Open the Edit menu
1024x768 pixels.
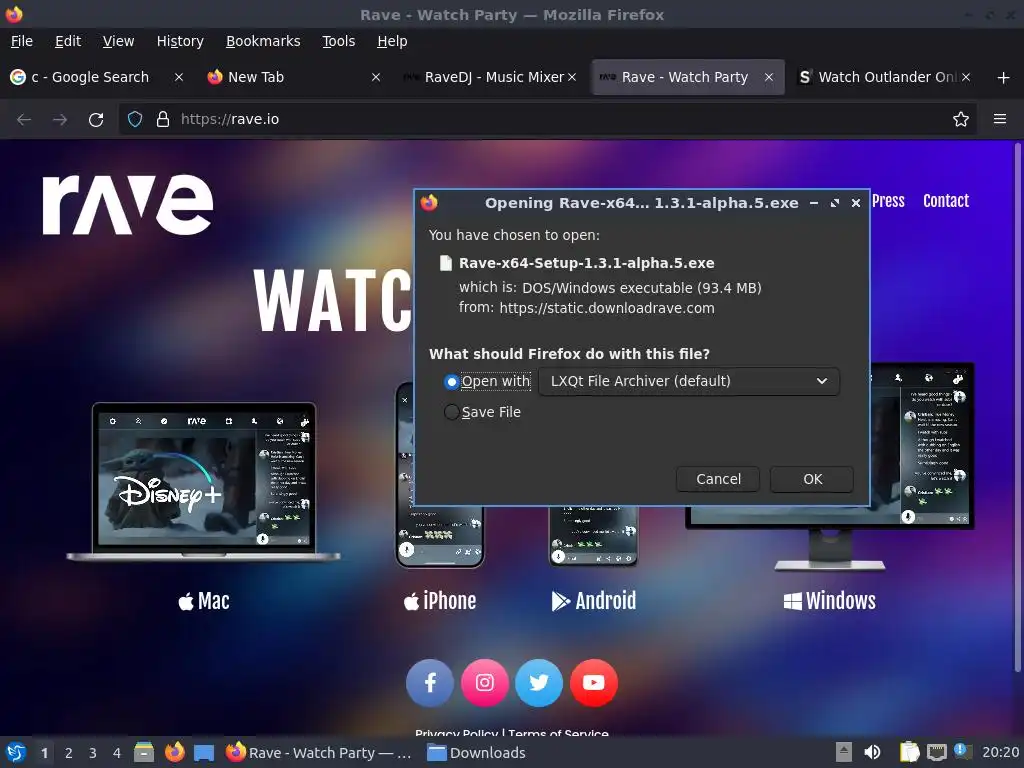[68, 41]
